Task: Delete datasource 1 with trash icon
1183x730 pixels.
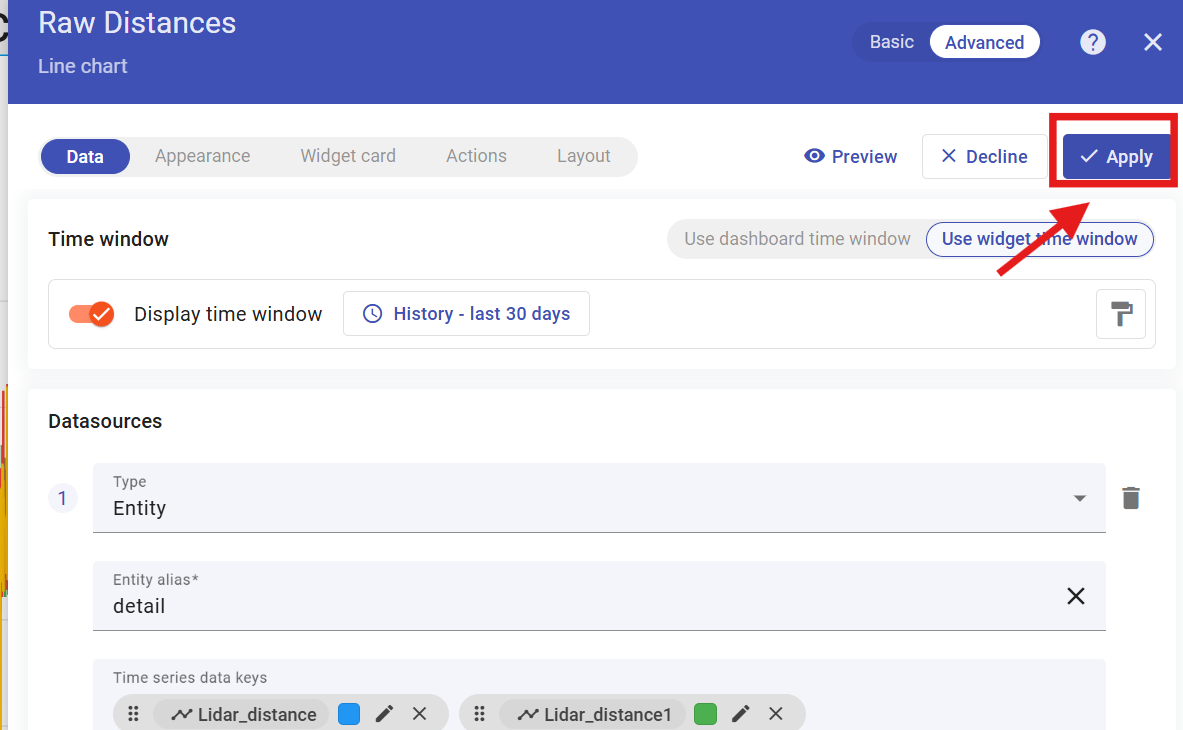Action: 1130,498
